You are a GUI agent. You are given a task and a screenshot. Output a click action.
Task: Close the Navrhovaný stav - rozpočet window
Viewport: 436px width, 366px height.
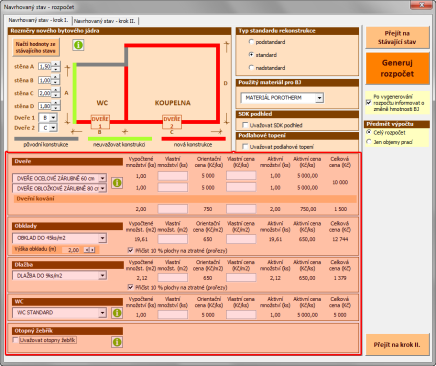click(x=421, y=5)
